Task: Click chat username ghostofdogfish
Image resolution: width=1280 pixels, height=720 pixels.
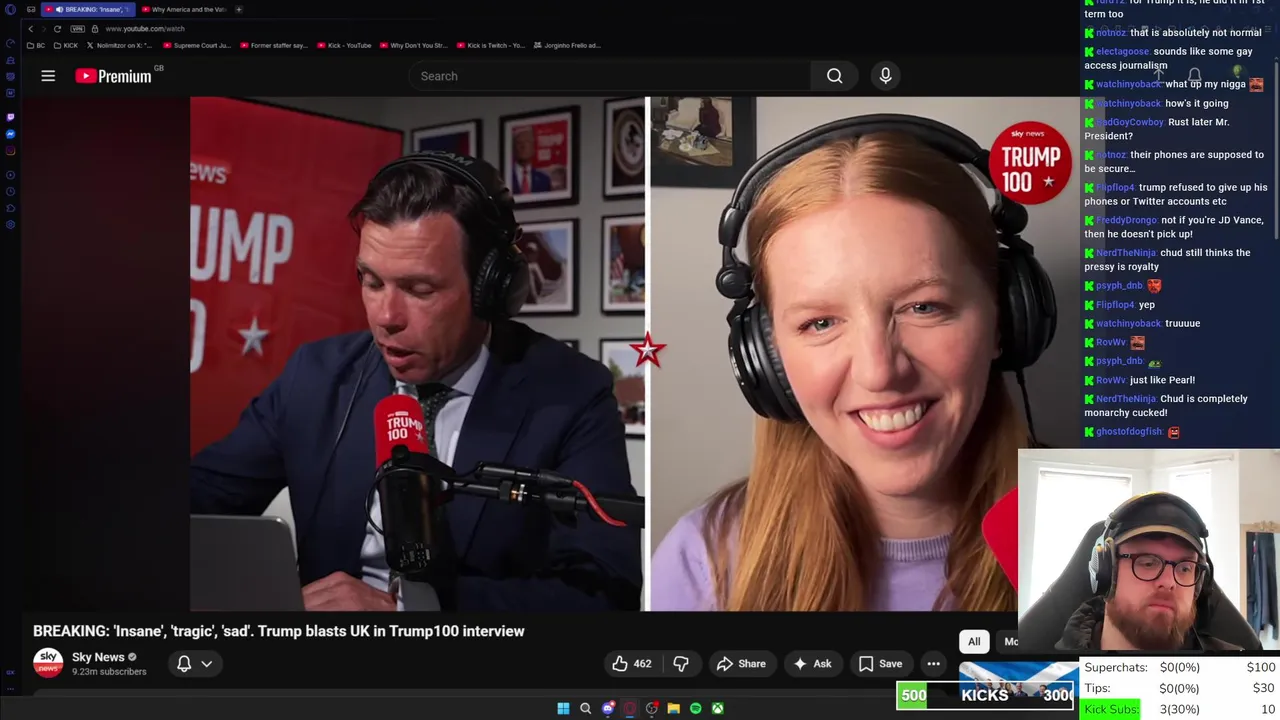Action: coord(1129,432)
